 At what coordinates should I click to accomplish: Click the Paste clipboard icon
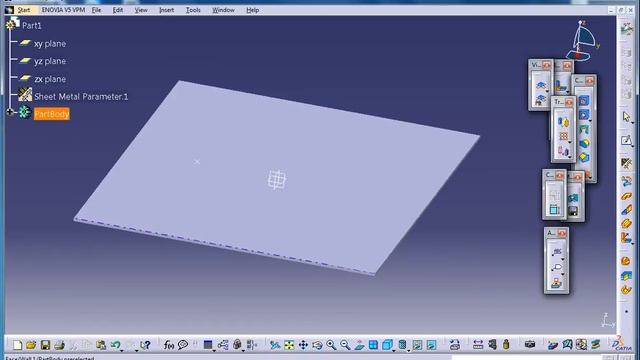tap(101, 345)
